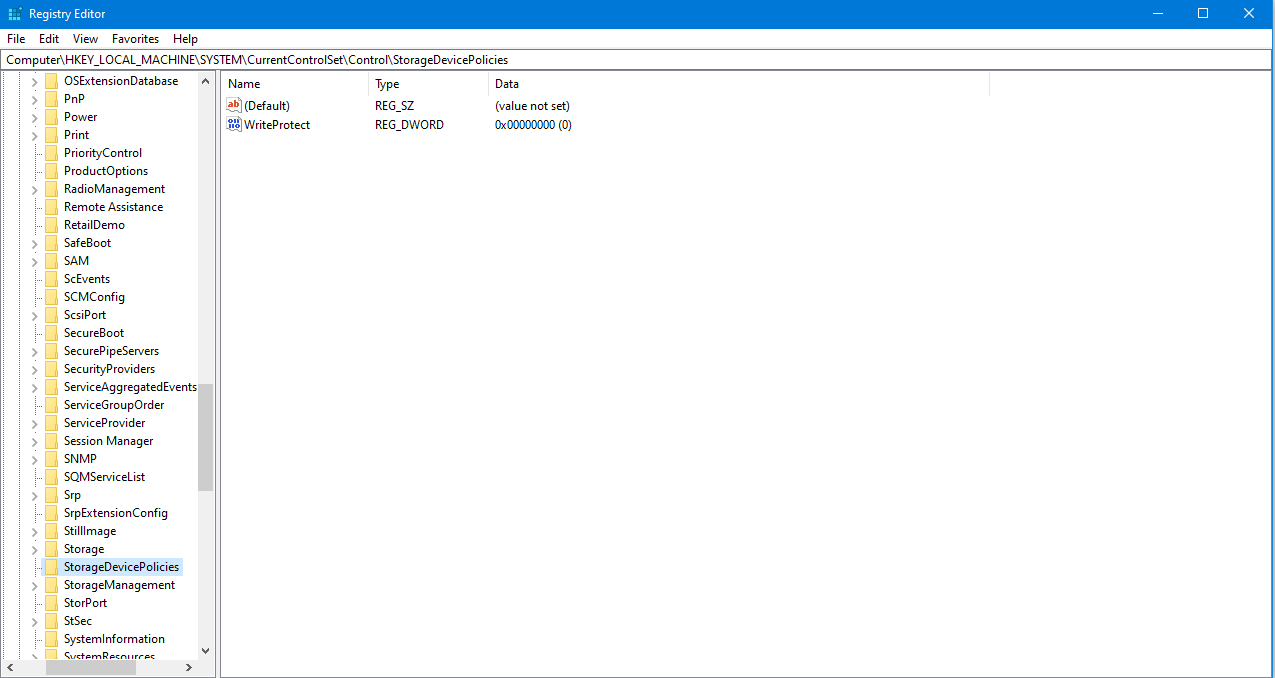Click the (Default) string value icon
Image resolution: width=1275 pixels, height=678 pixels.
[235, 105]
